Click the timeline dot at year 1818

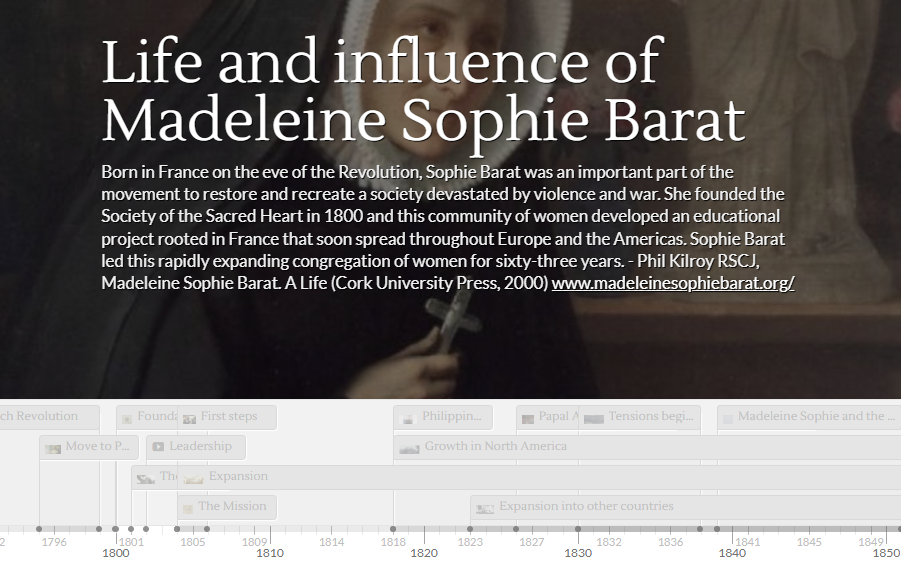[x=393, y=529]
